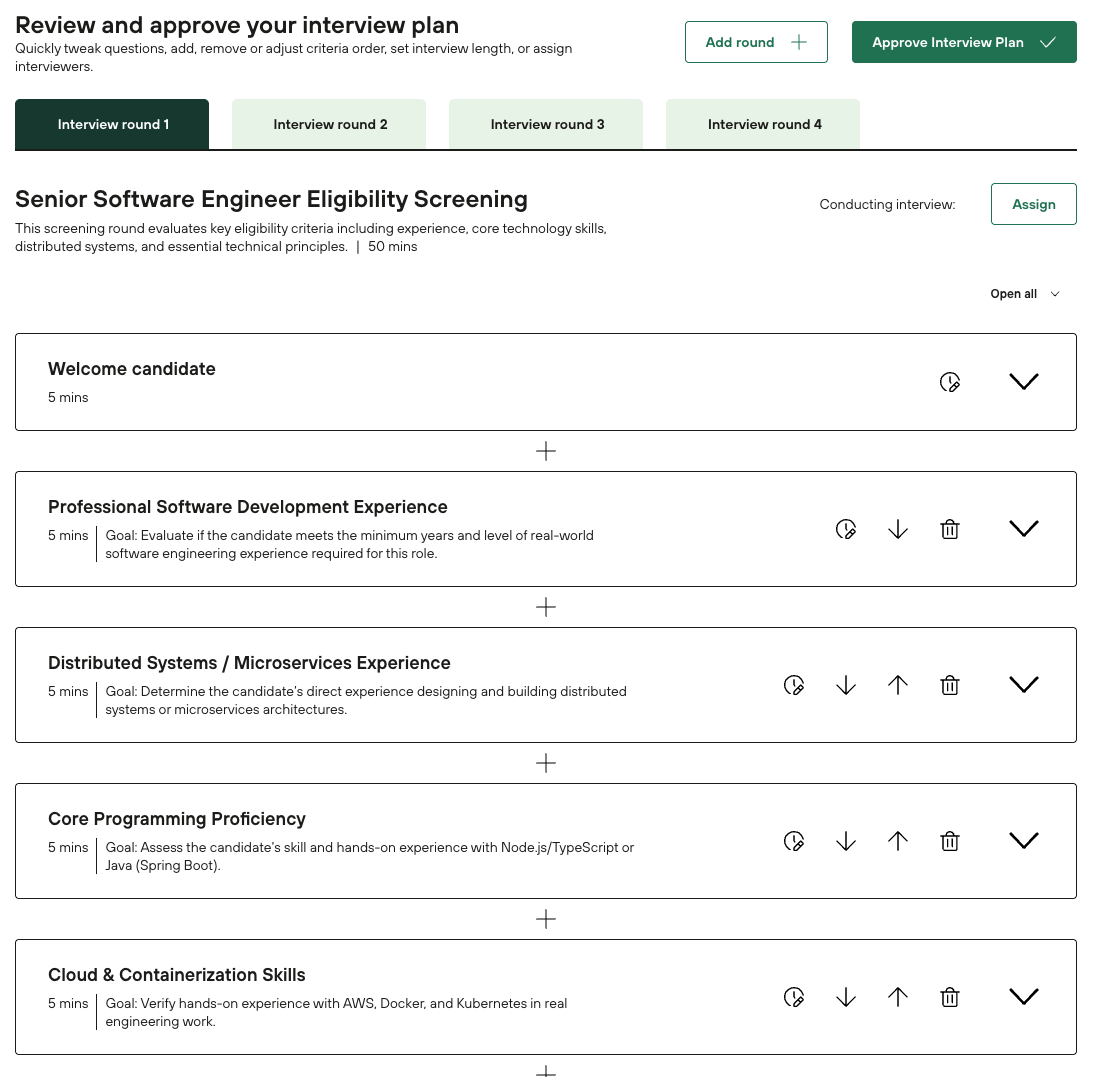Move Core Programming Proficiency down
1096x1077 pixels.
[846, 841]
